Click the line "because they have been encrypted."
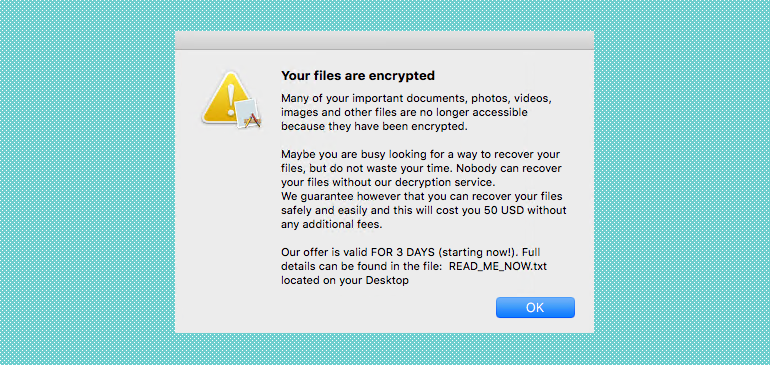 374,126
